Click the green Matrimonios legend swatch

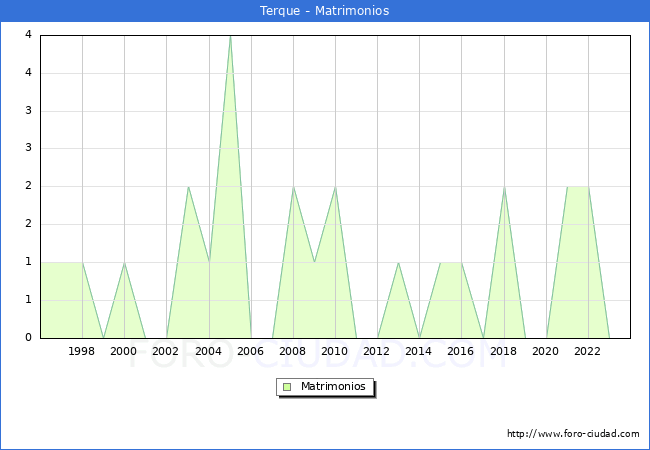[287, 387]
